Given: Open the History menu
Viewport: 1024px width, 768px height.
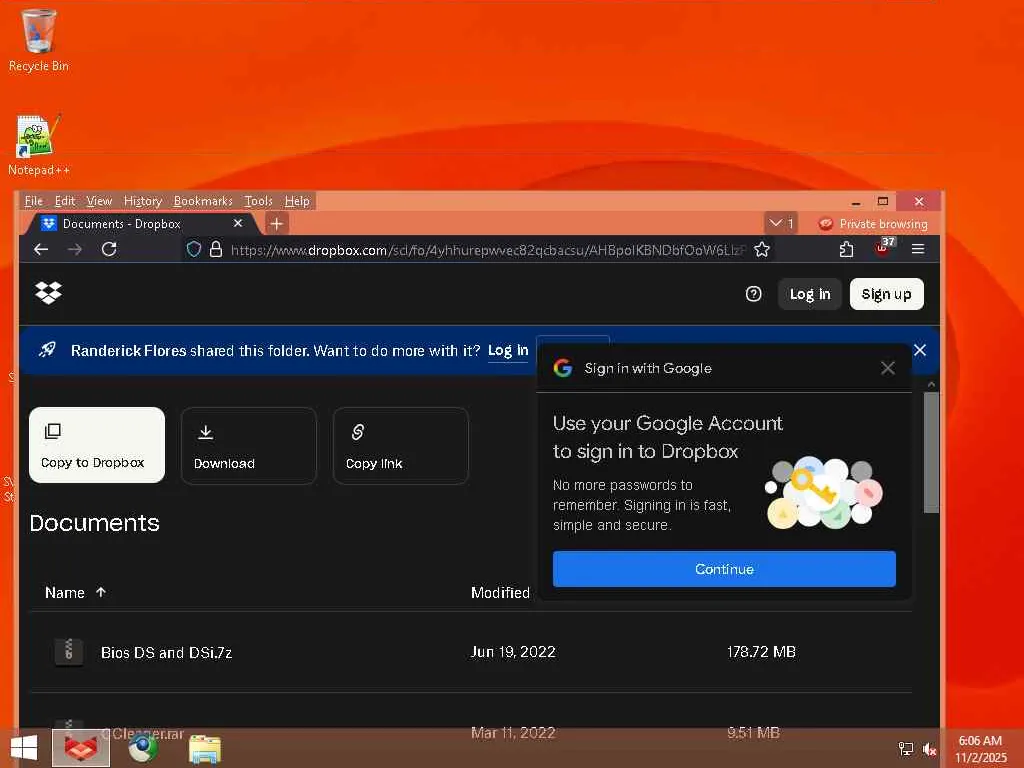Looking at the screenshot, I should (142, 201).
